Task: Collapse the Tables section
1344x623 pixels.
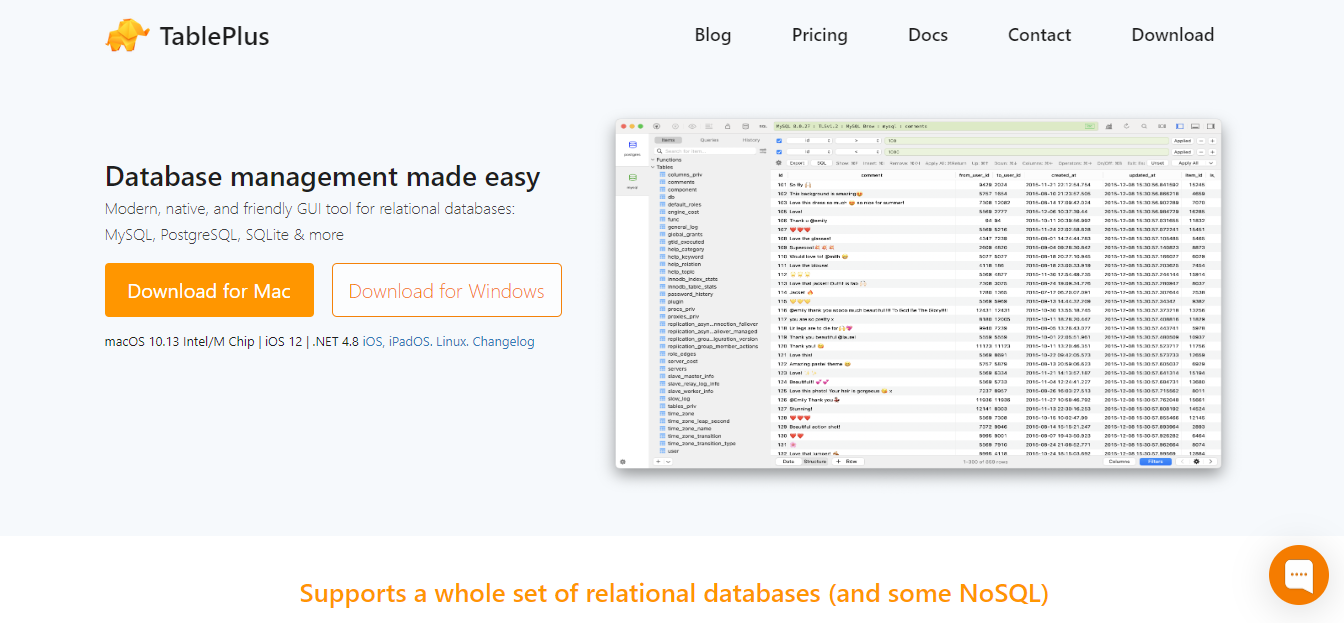Action: (x=652, y=166)
